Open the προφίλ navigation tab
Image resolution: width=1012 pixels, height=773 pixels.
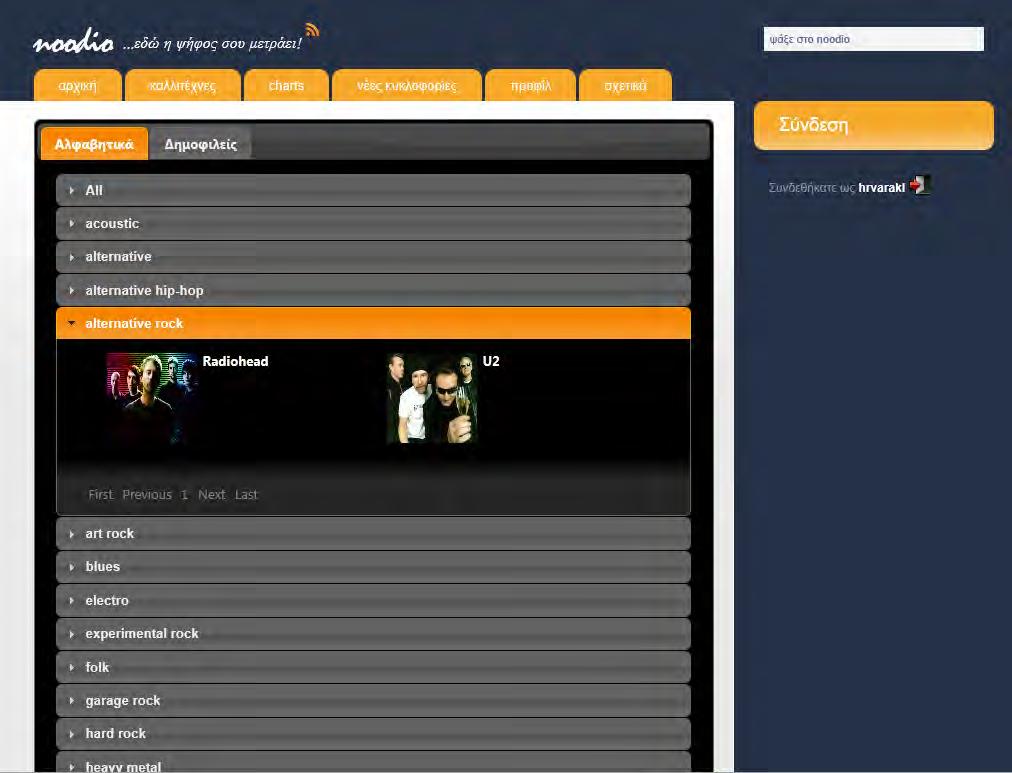point(530,85)
